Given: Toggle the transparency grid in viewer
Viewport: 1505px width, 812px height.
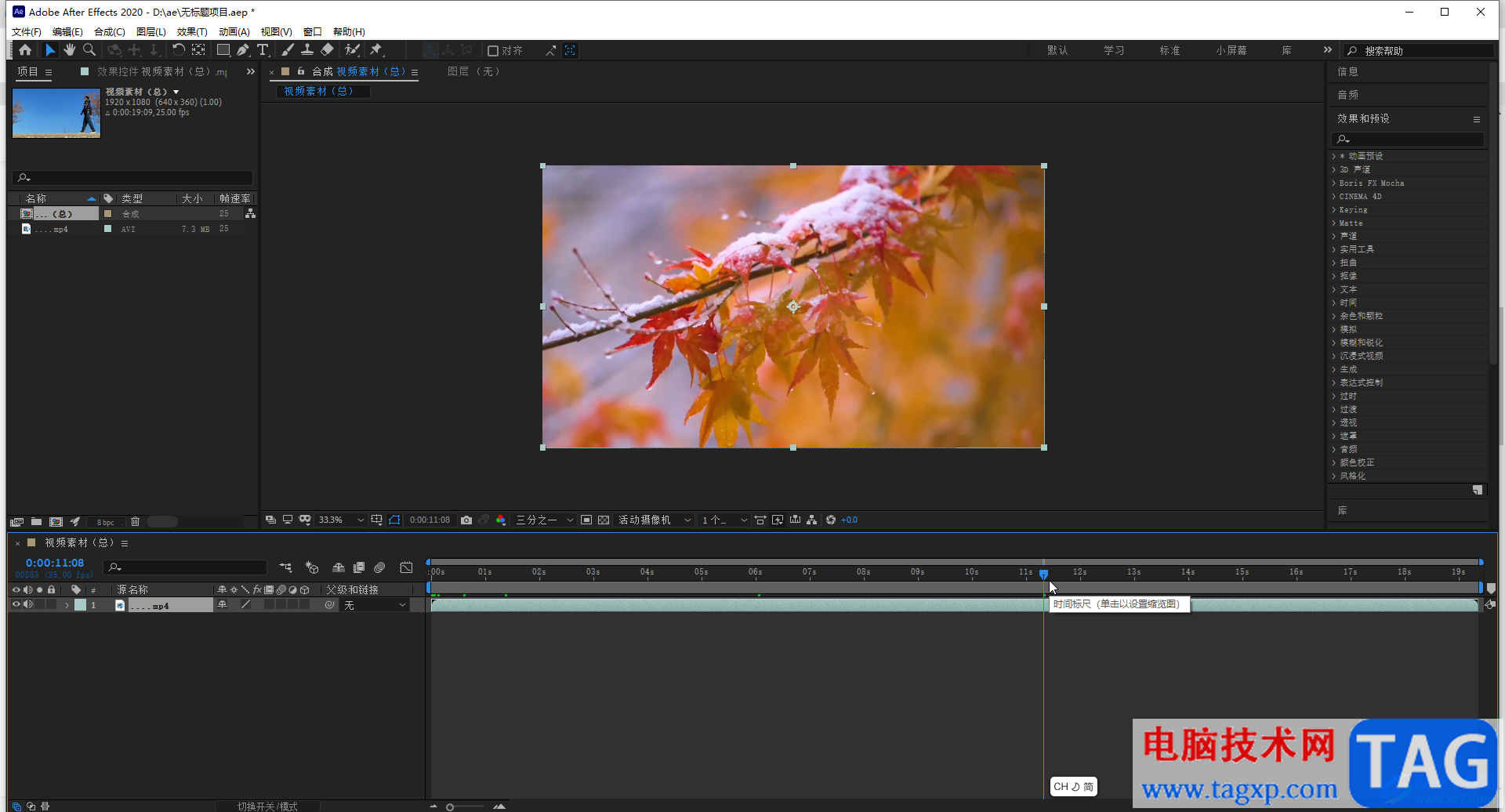Looking at the screenshot, I should tap(604, 520).
